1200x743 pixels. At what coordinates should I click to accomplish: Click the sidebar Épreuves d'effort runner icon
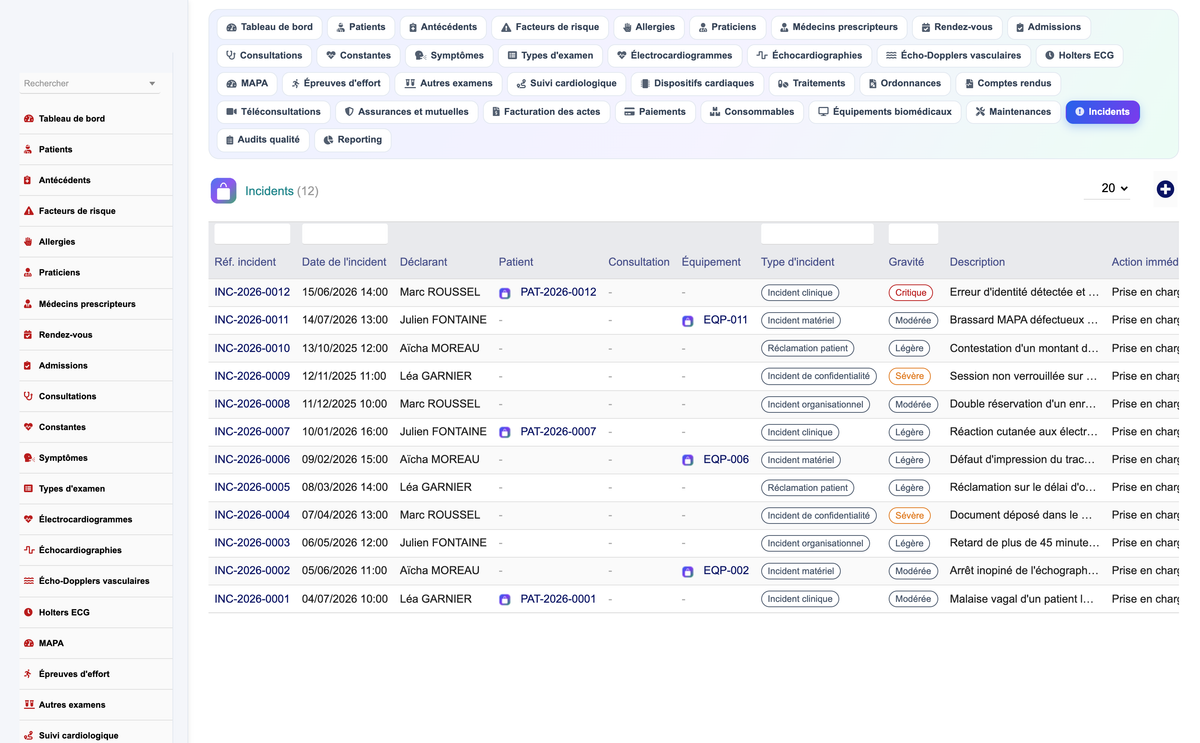pyautogui.click(x=29, y=674)
